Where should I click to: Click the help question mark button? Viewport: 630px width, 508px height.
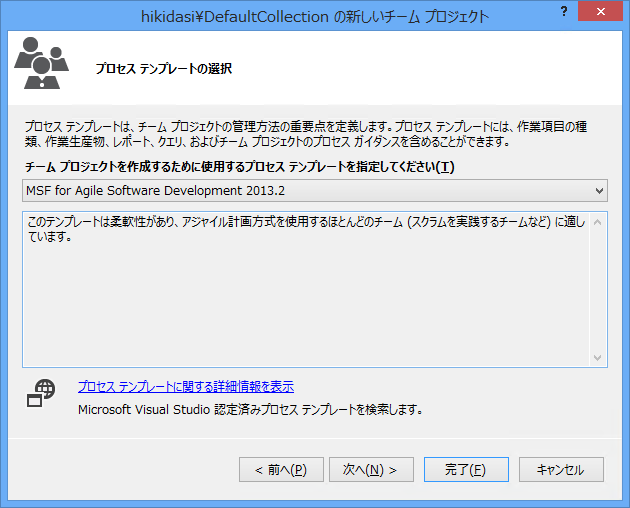pos(564,11)
